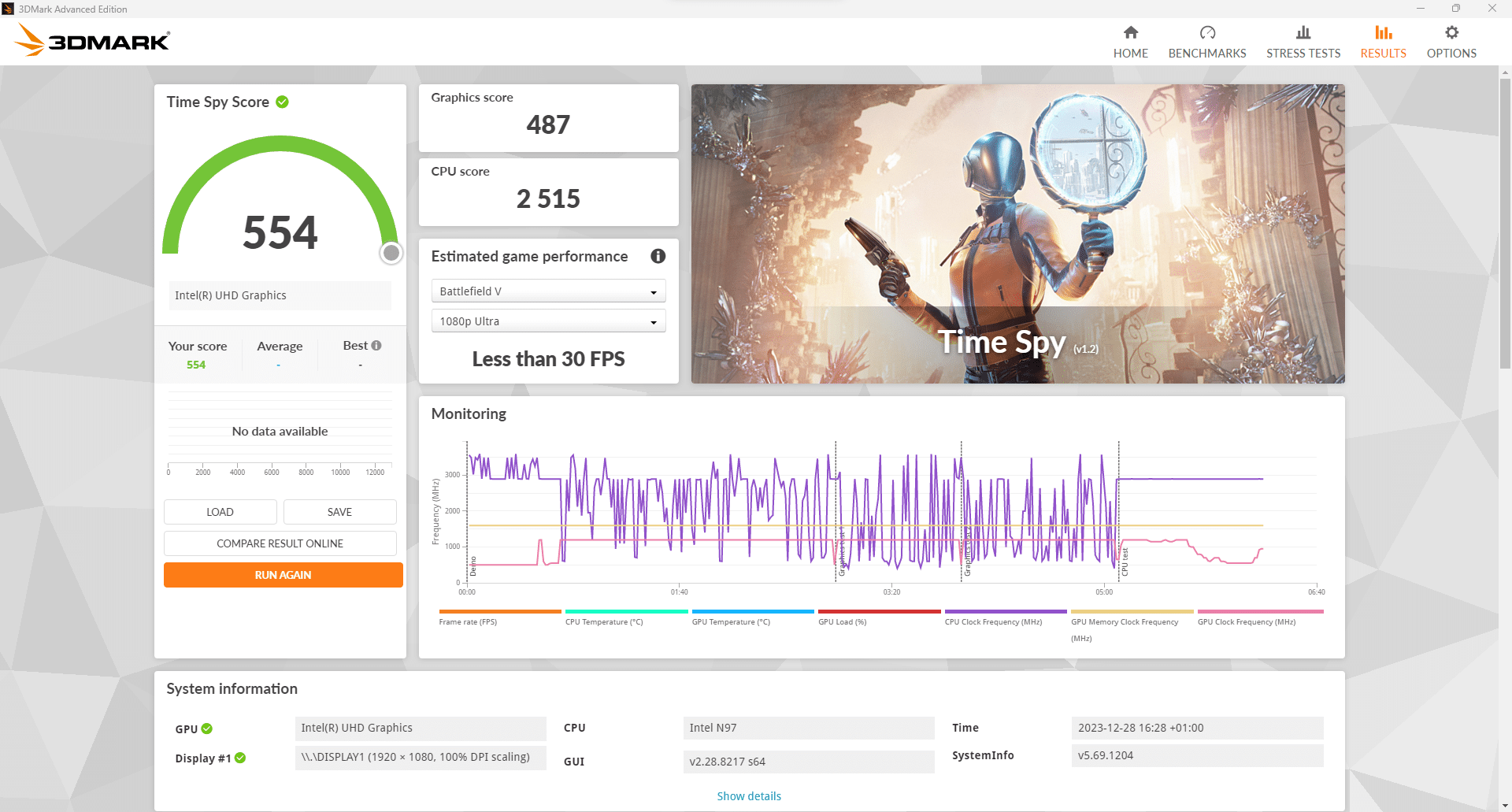The width and height of the screenshot is (1512, 812).
Task: Switch to the Results tab
Action: pos(1383,42)
